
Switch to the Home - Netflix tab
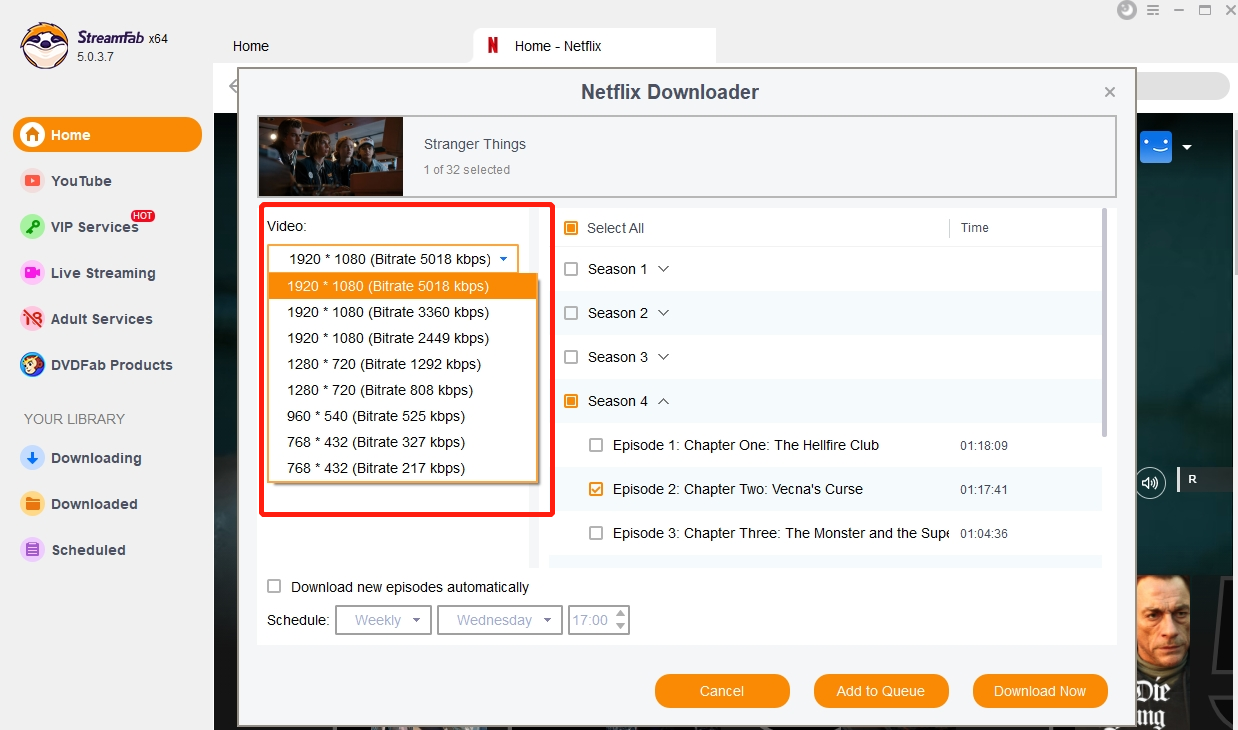[x=595, y=46]
